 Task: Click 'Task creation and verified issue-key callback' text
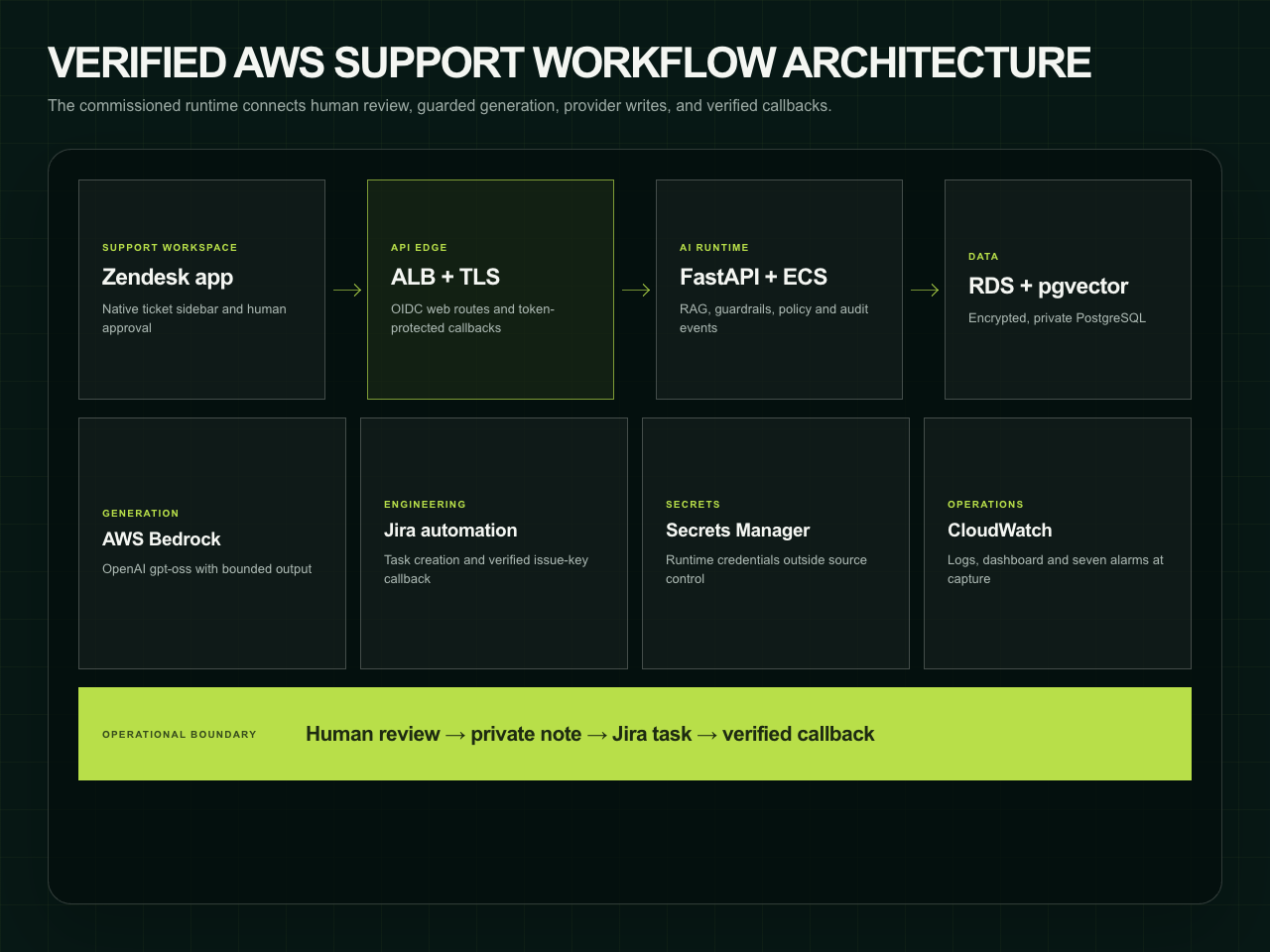(486, 569)
